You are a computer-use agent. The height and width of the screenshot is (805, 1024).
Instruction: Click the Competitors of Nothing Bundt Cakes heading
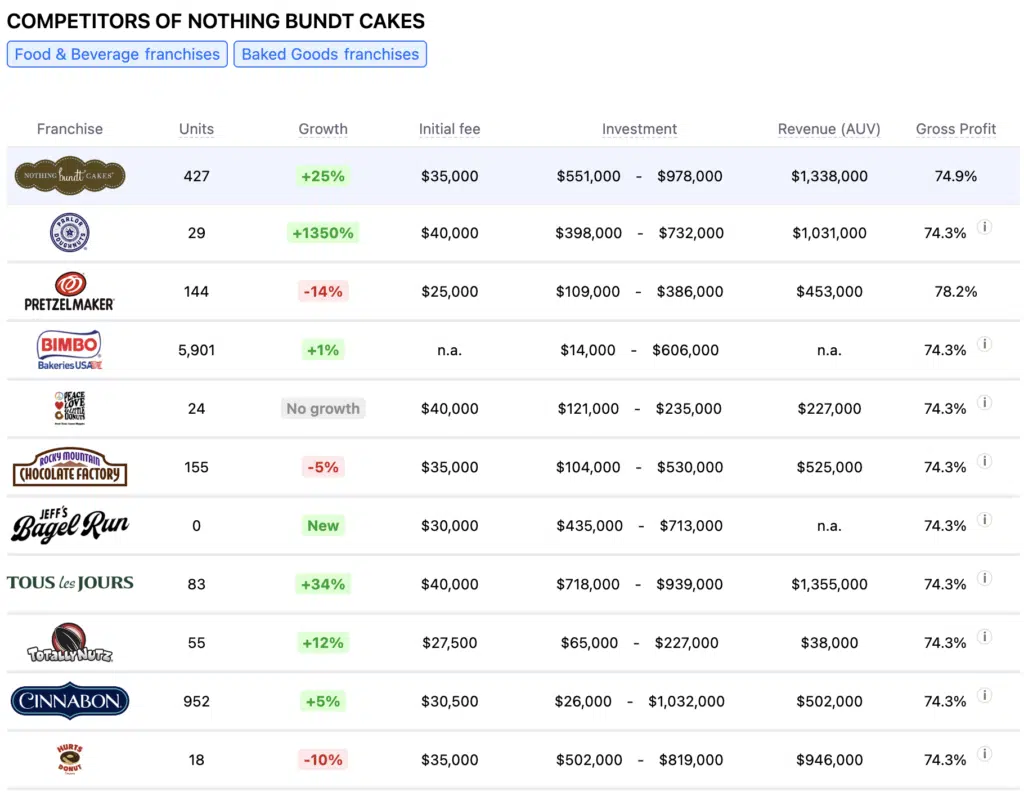point(216,21)
